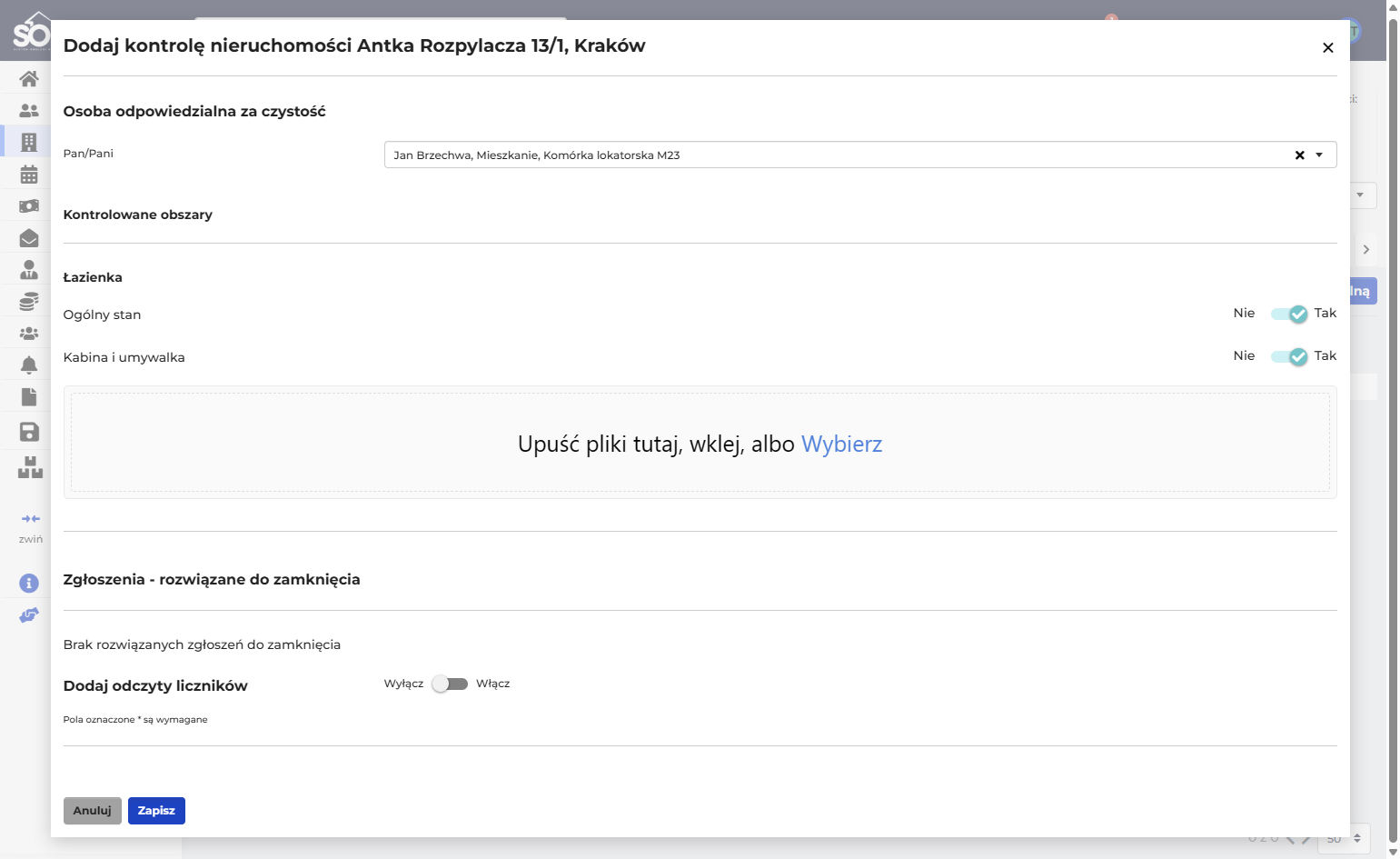Open the bell notifications icon

29,365
